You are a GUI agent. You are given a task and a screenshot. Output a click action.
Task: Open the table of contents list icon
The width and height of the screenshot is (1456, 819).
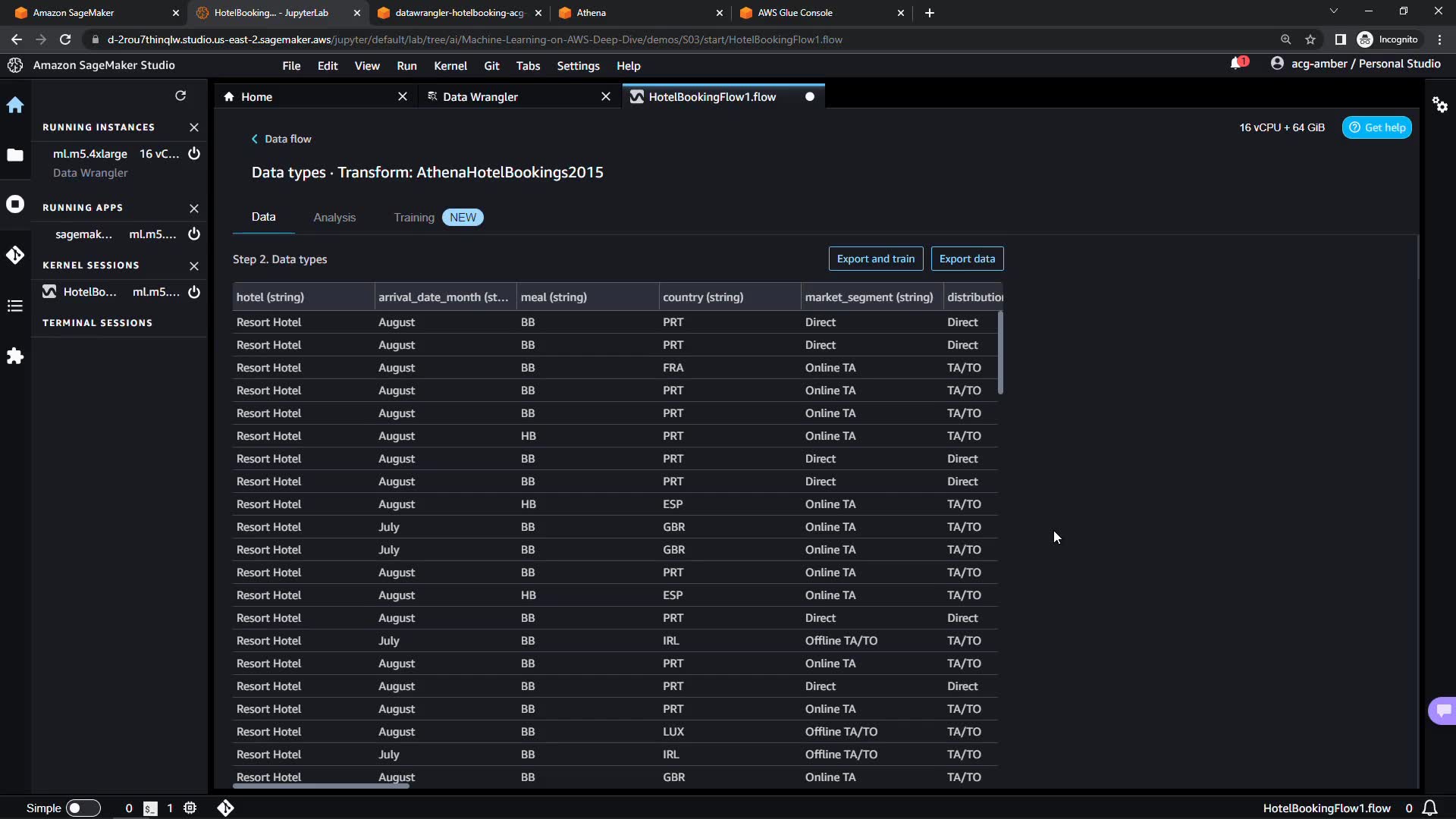[15, 306]
